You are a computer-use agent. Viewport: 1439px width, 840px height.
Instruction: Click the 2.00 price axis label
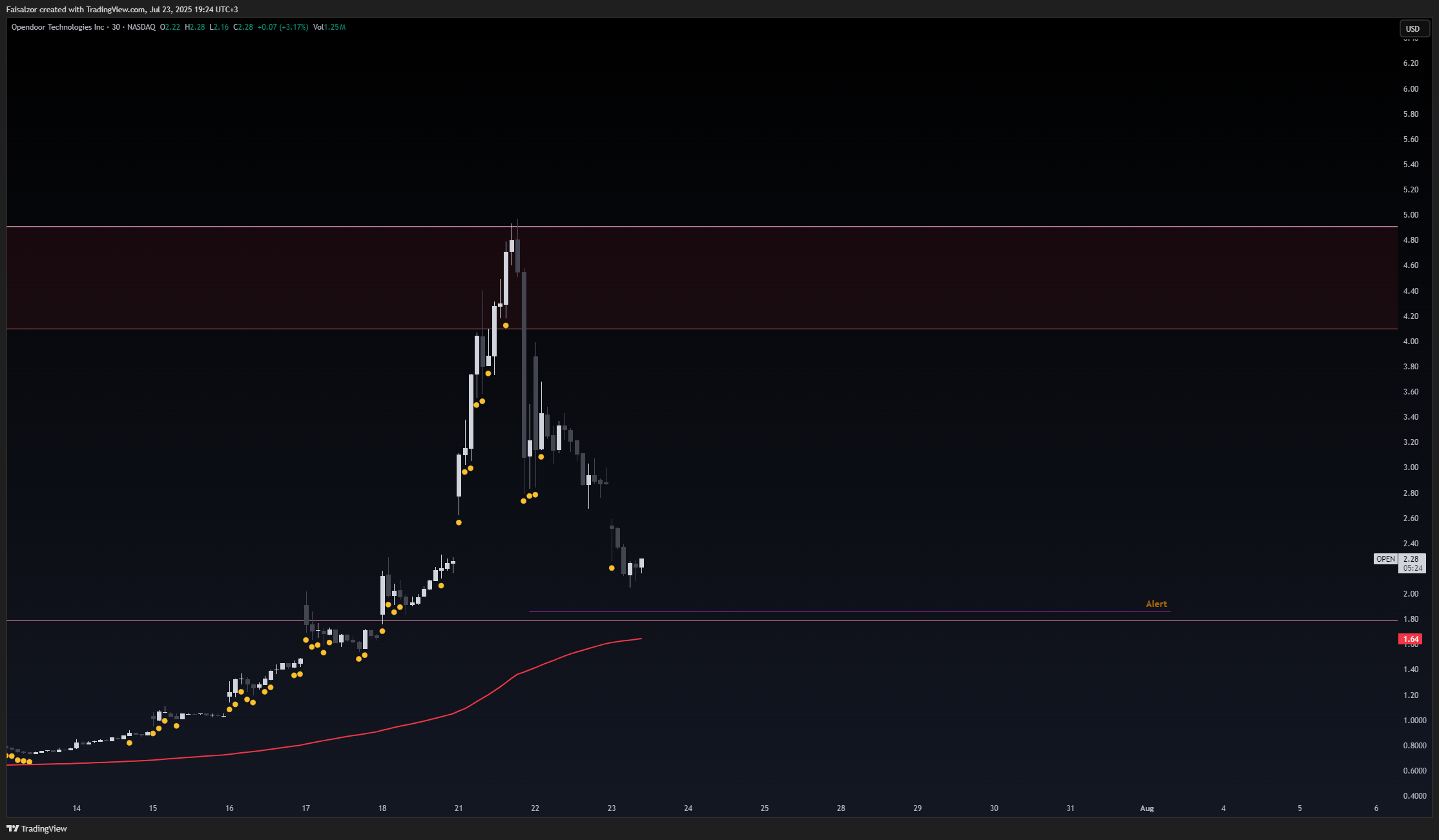(1411, 594)
